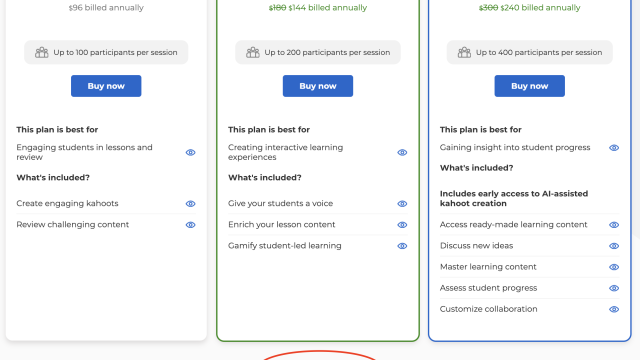Screen dimensions: 640x360
Task: View Access ready-made learning content preview icon
Action: tap(614, 225)
